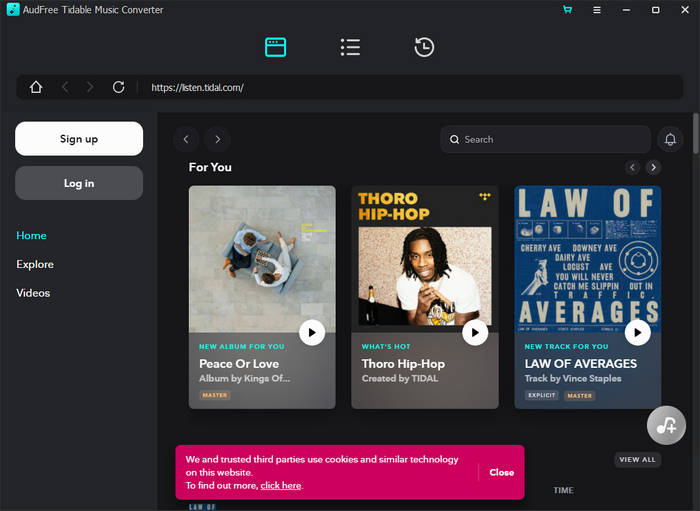Click 'Album by Kings Of...' text

point(244,378)
